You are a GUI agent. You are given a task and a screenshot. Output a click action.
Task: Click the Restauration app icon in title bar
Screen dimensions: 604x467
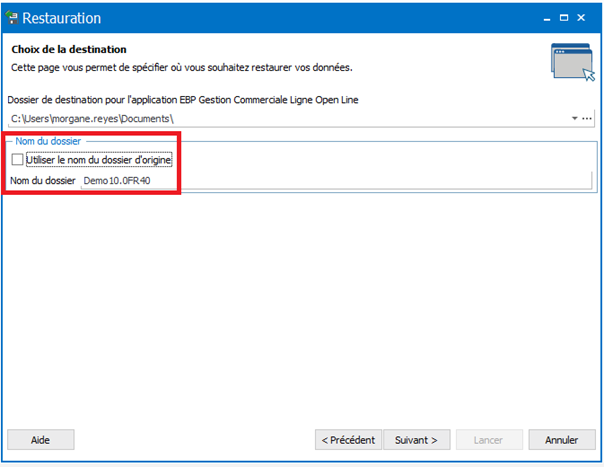12,18
